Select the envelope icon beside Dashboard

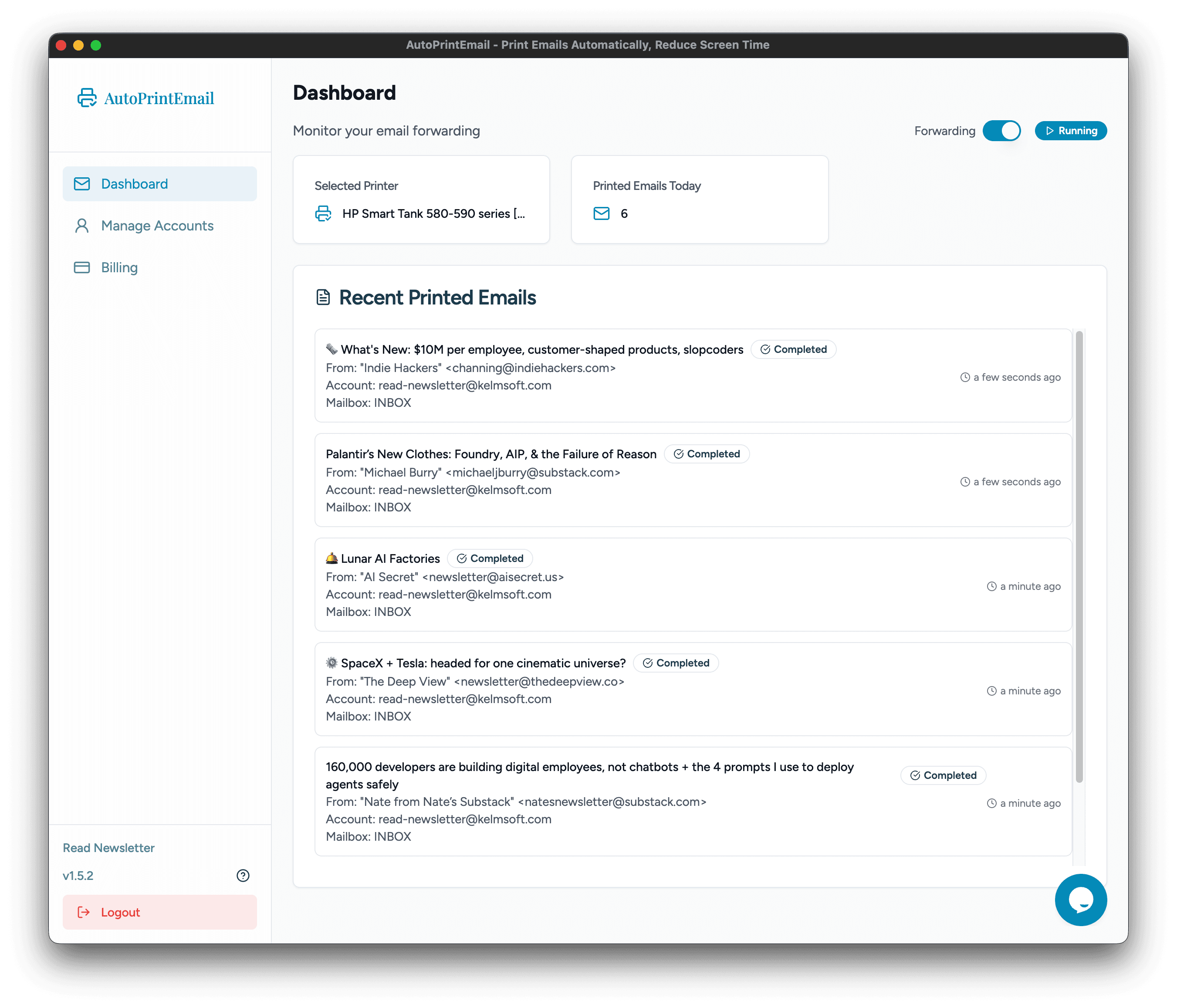(x=81, y=183)
